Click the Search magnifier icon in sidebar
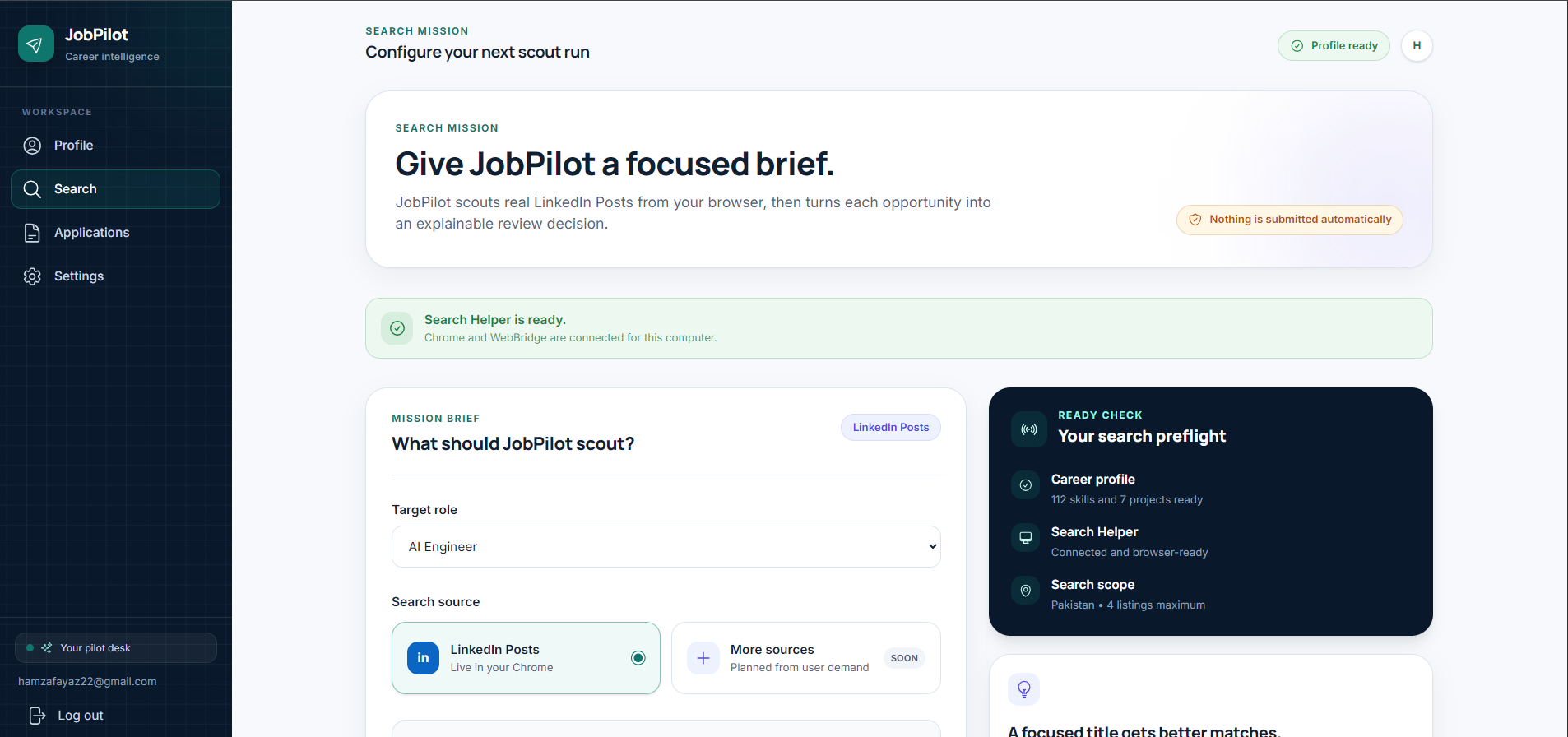The width and height of the screenshot is (1568, 737). (x=32, y=189)
